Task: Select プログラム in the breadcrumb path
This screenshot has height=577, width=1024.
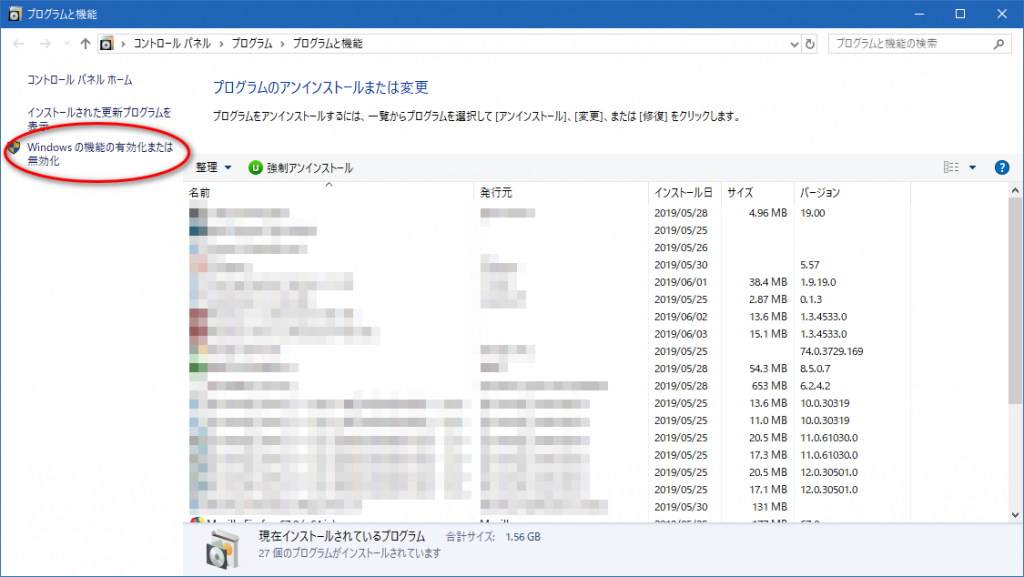Action: 256,44
